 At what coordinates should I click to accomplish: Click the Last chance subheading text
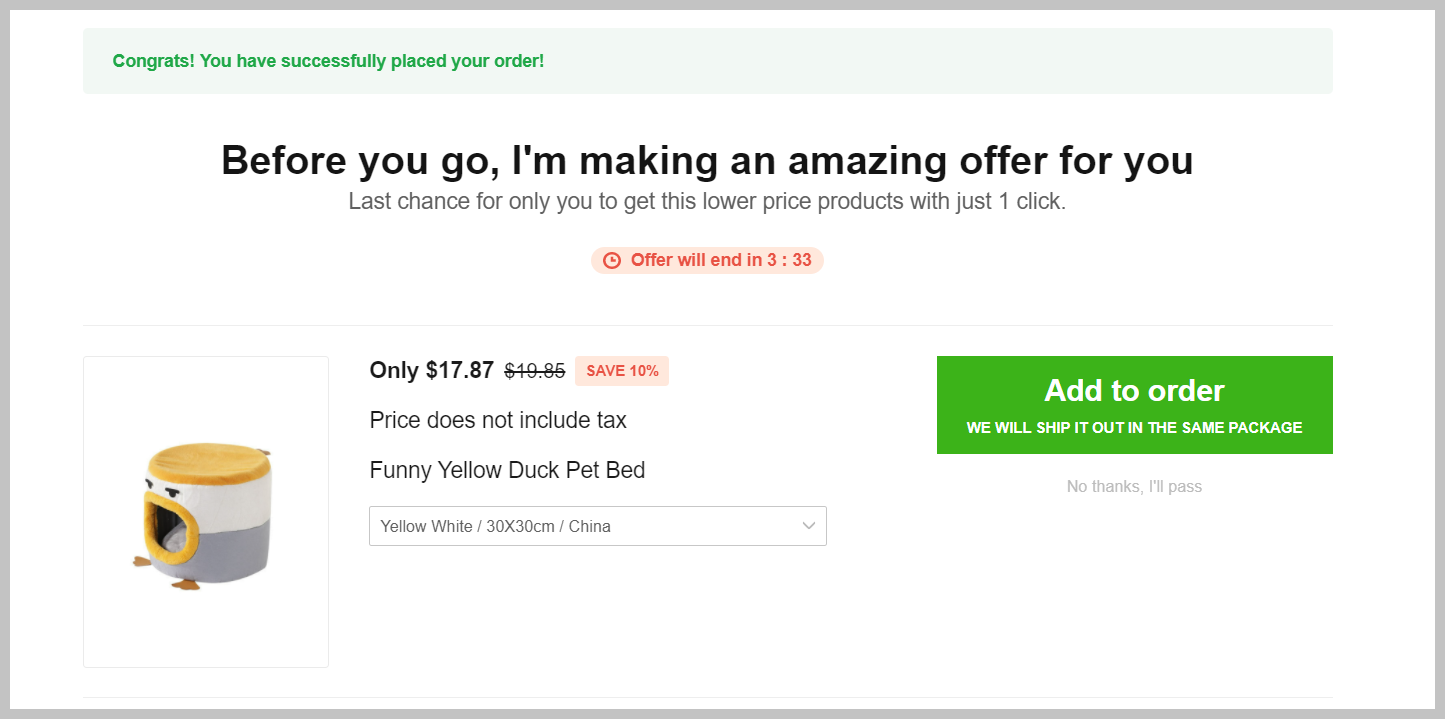pyautogui.click(x=707, y=201)
